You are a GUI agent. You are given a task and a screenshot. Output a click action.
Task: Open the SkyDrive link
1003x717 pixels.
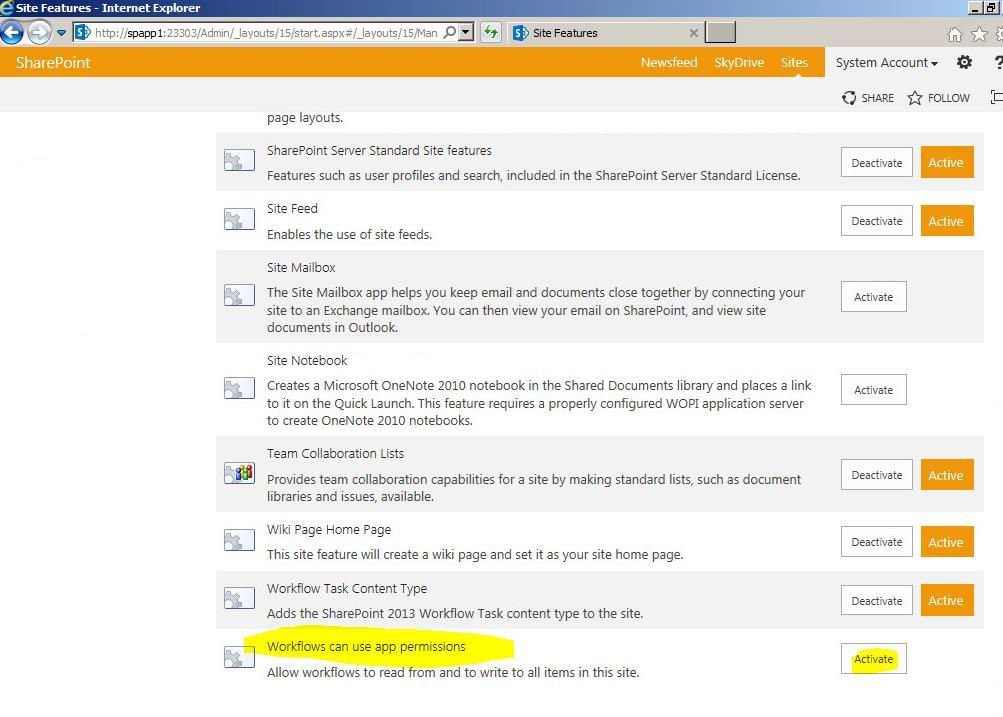tap(739, 63)
